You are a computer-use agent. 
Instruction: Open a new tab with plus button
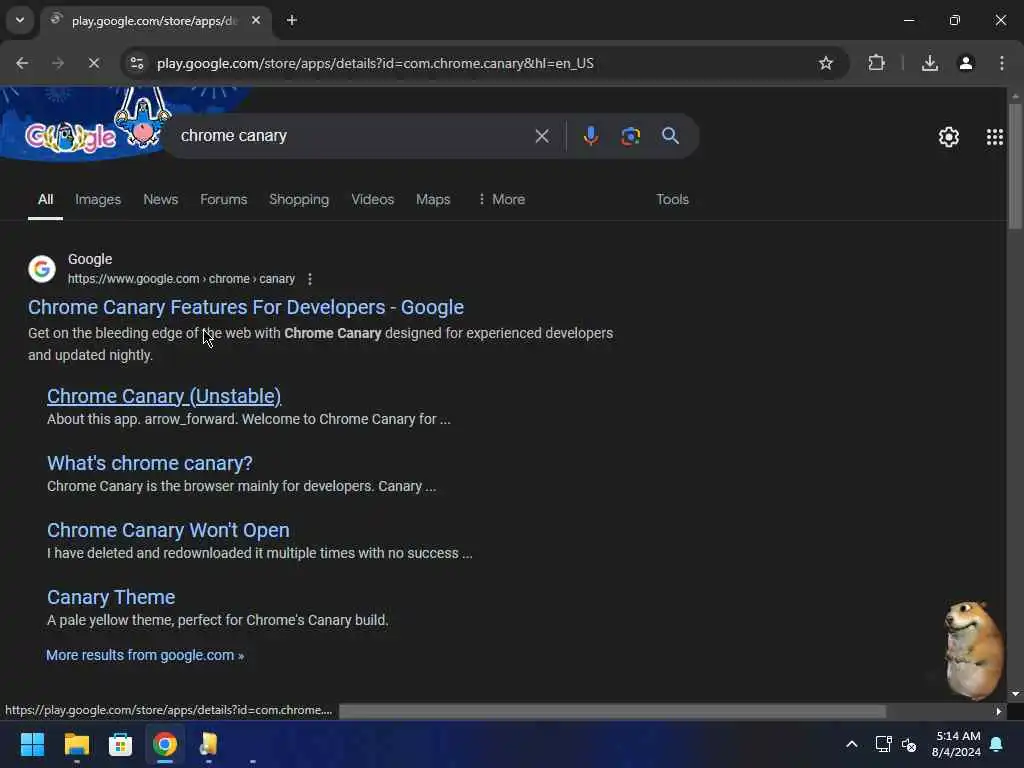click(x=292, y=20)
